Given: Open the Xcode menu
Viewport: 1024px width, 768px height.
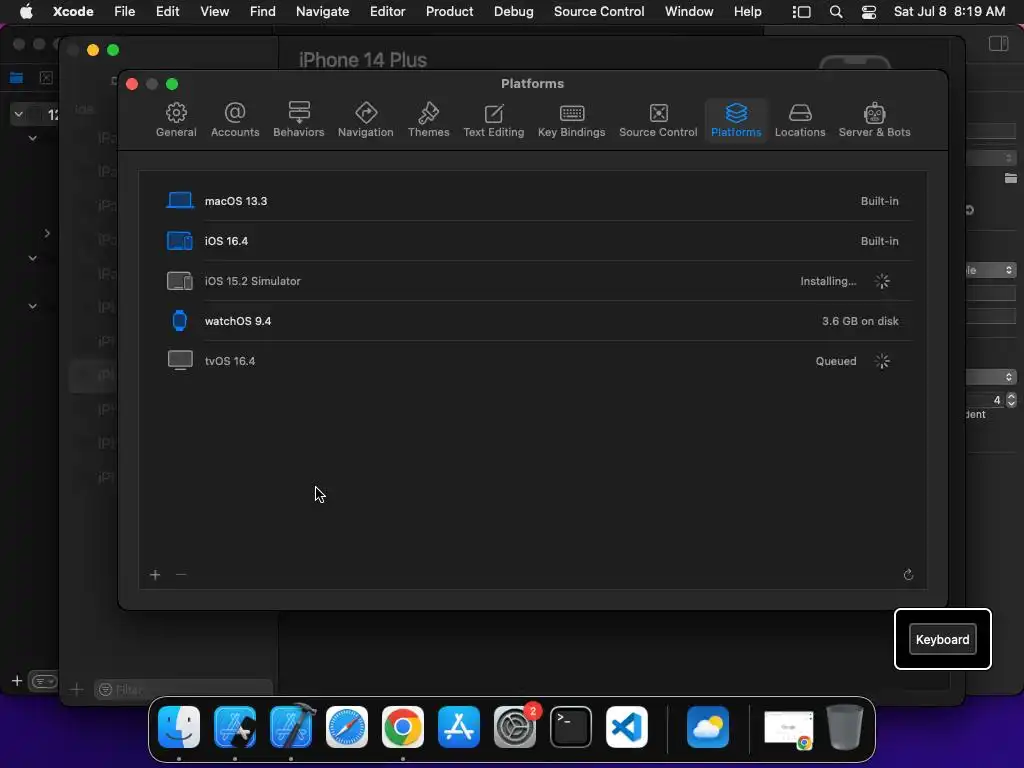Looking at the screenshot, I should (x=72, y=12).
